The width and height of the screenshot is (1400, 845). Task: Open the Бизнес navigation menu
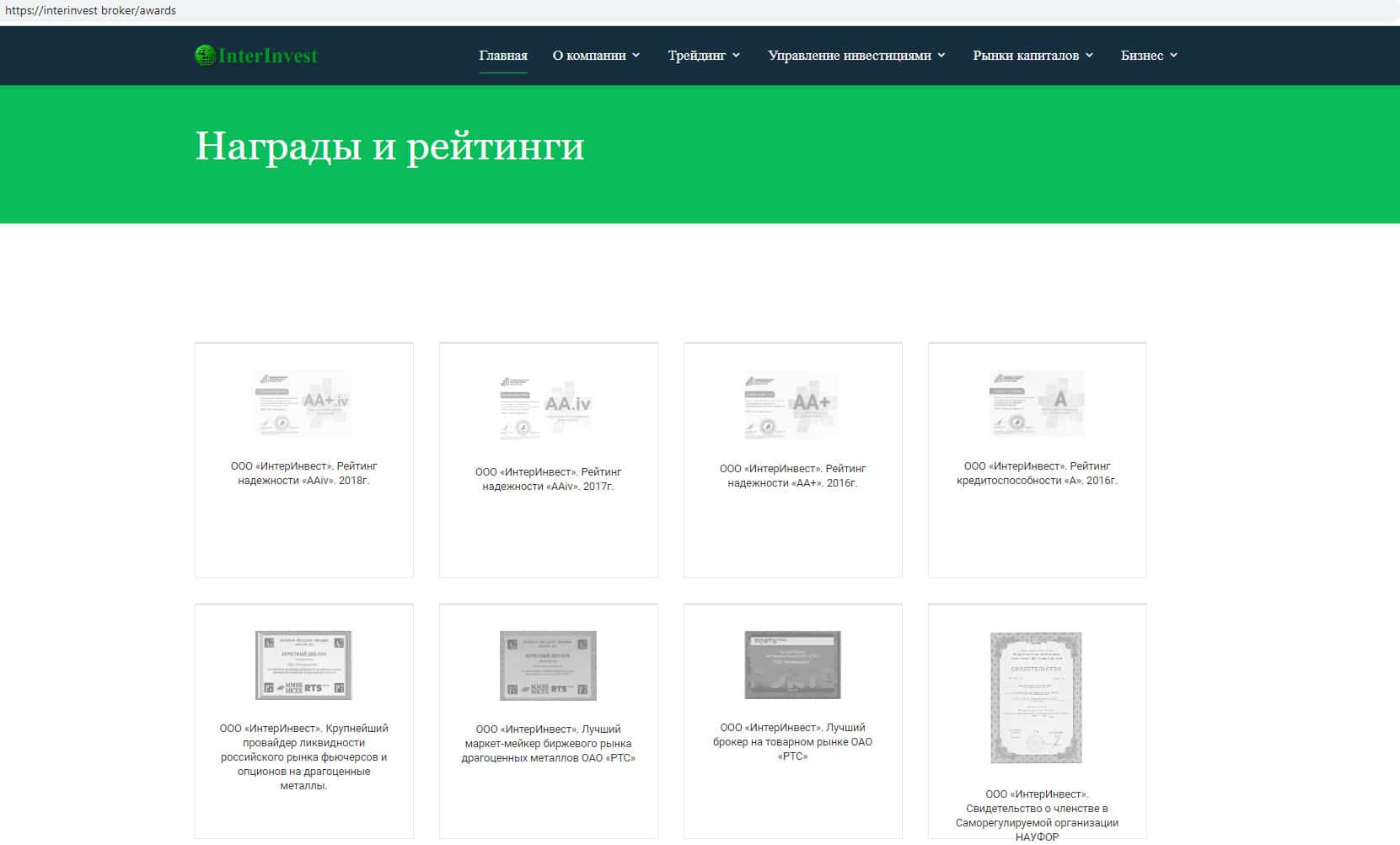1149,56
